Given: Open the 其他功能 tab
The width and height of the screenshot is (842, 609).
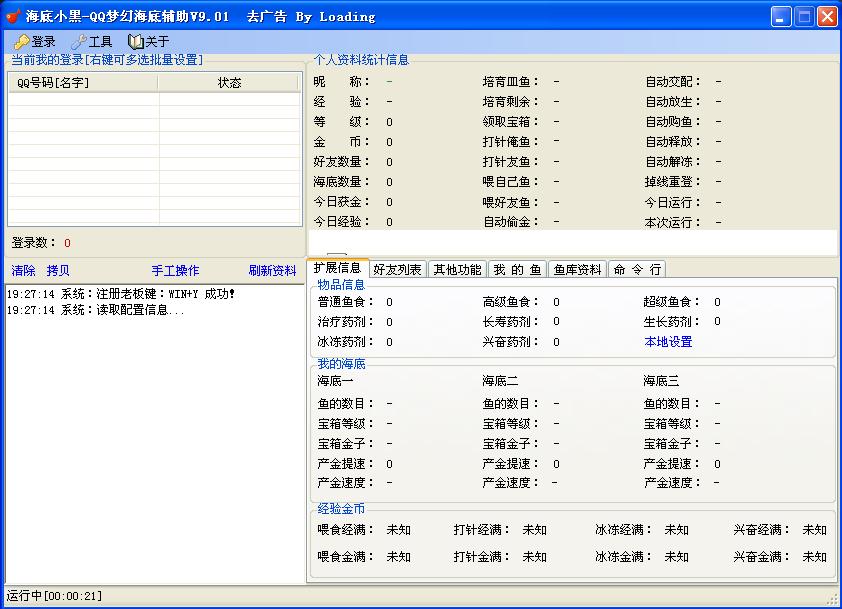Looking at the screenshot, I should click(x=457, y=269).
